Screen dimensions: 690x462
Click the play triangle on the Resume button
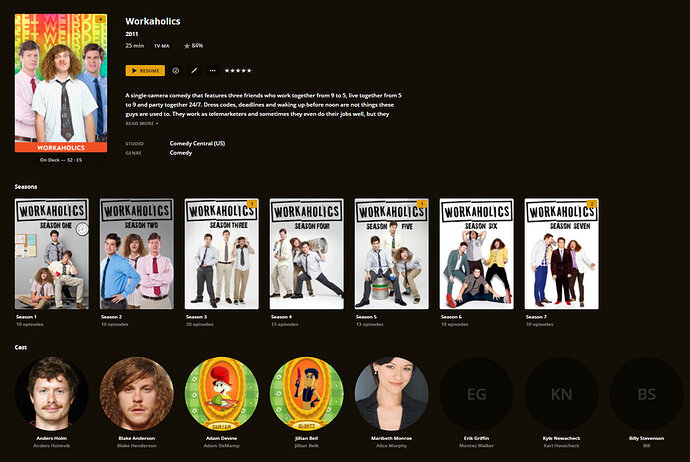(134, 71)
